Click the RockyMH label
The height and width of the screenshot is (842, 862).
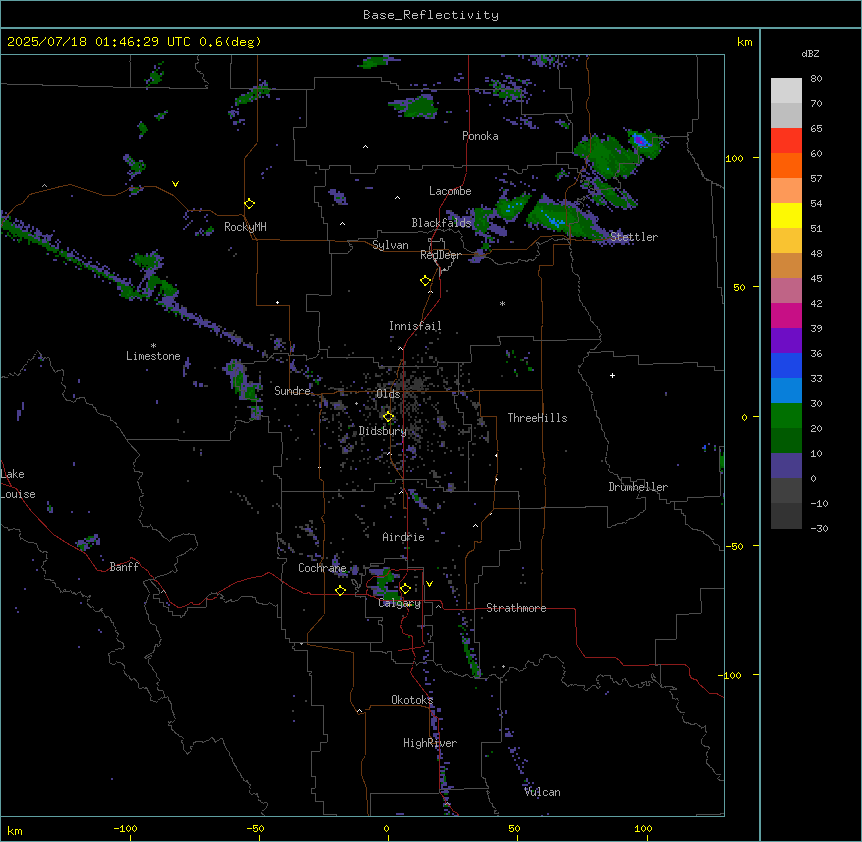pos(245,227)
